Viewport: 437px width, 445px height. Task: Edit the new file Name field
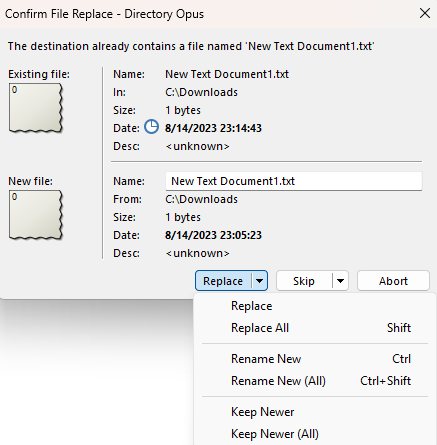click(294, 181)
